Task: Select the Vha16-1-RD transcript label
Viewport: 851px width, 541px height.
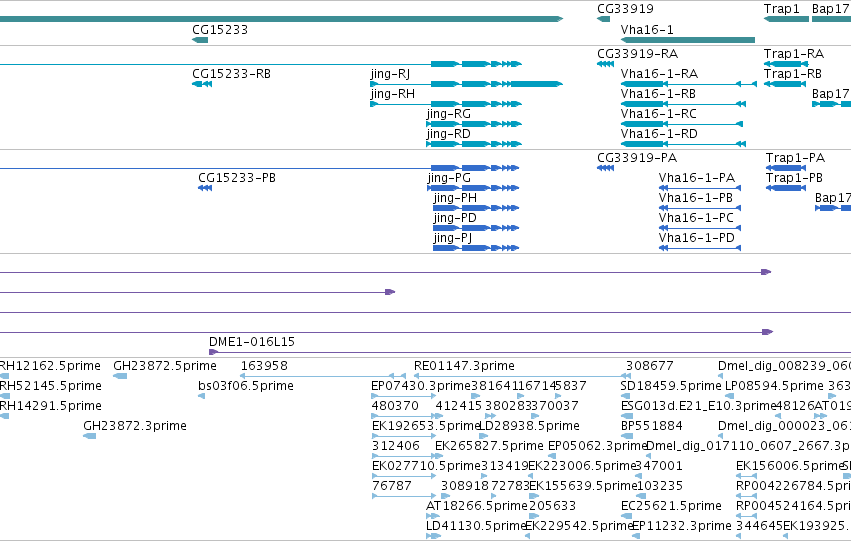Action: (659, 134)
